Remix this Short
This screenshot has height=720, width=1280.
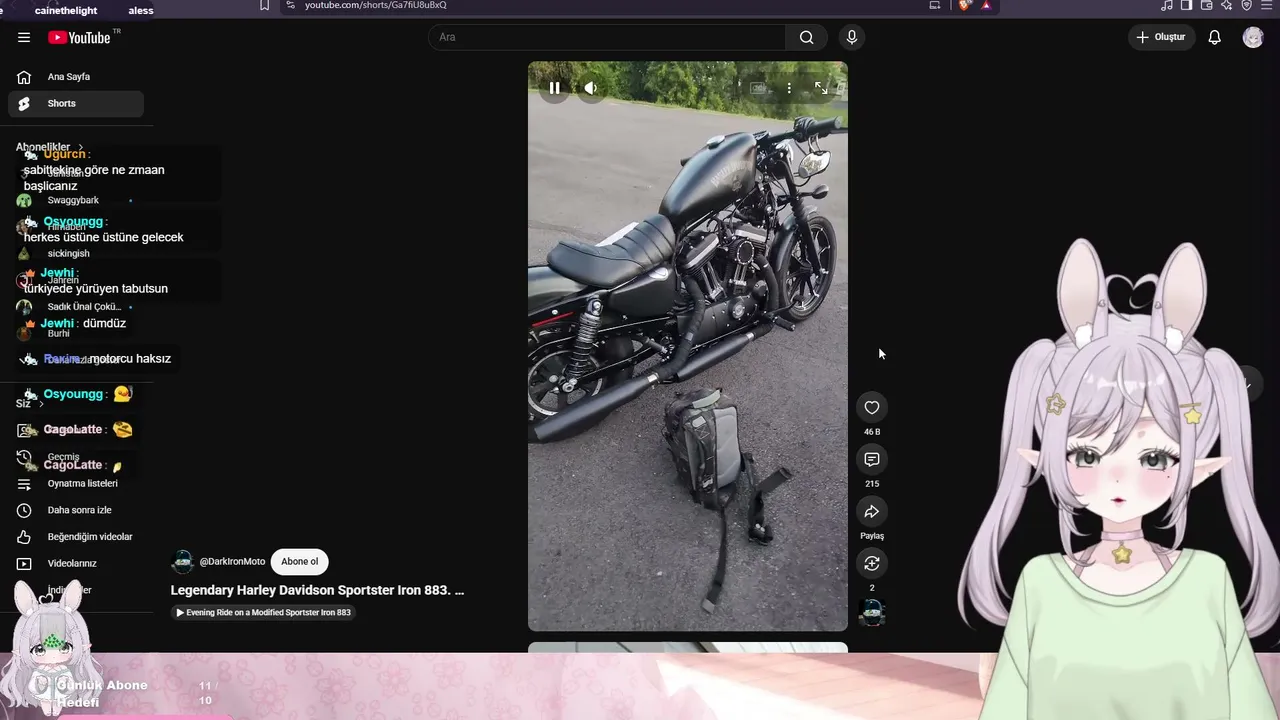(x=872, y=563)
